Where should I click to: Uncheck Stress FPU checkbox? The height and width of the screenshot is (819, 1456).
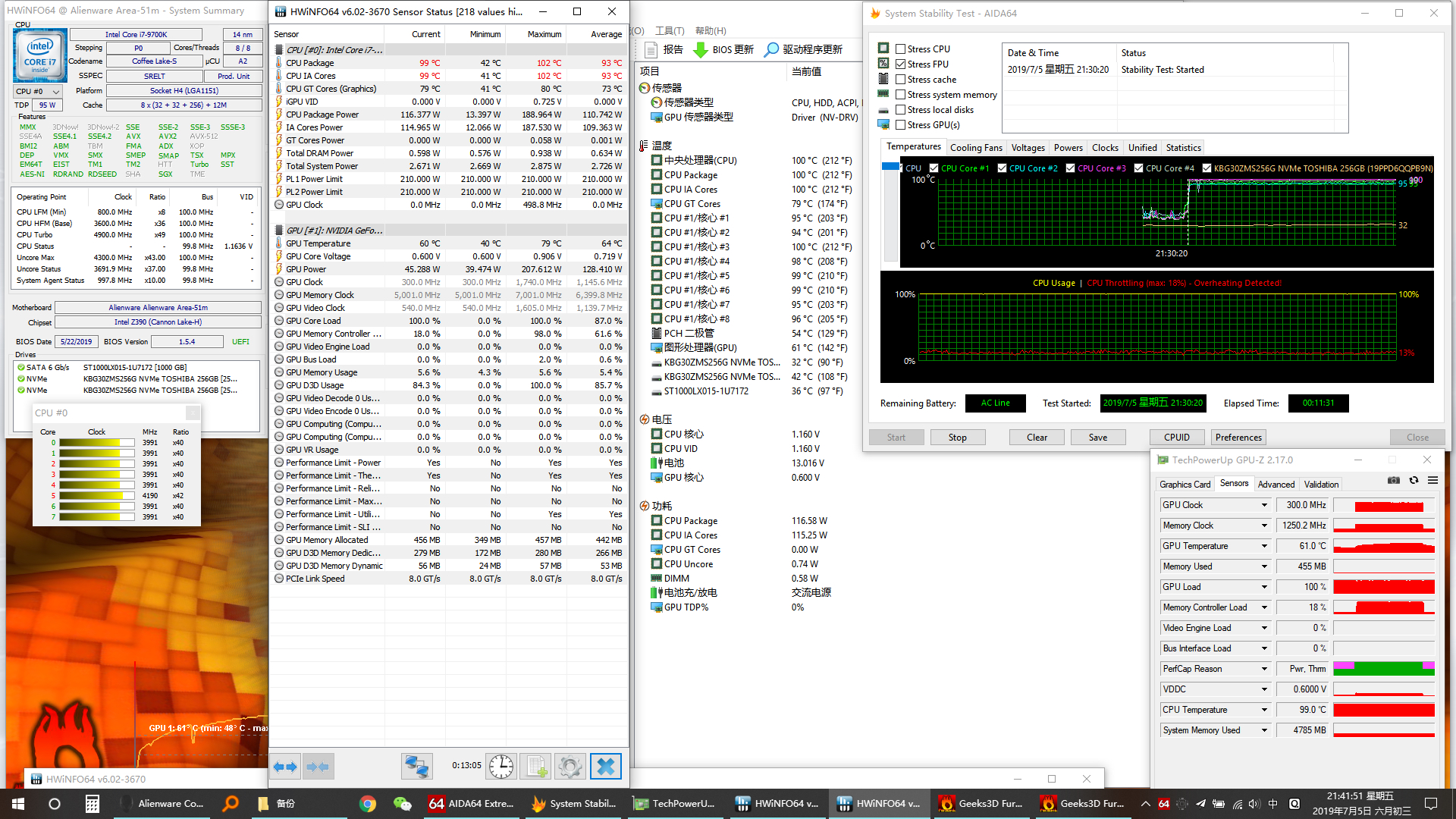pos(901,64)
